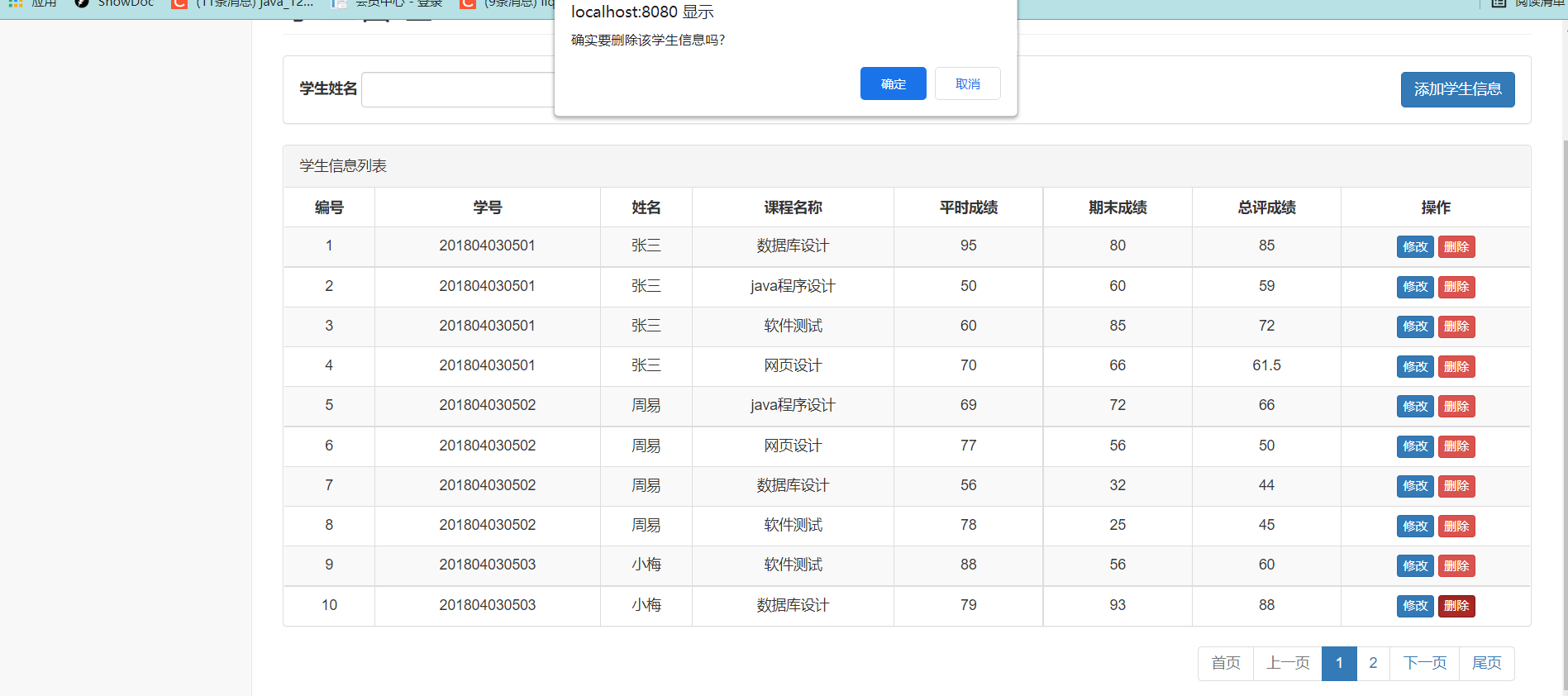Click 删除 for row 10 小梅 数据库设计
Viewport: 1568px width, 696px height.
point(1456,606)
